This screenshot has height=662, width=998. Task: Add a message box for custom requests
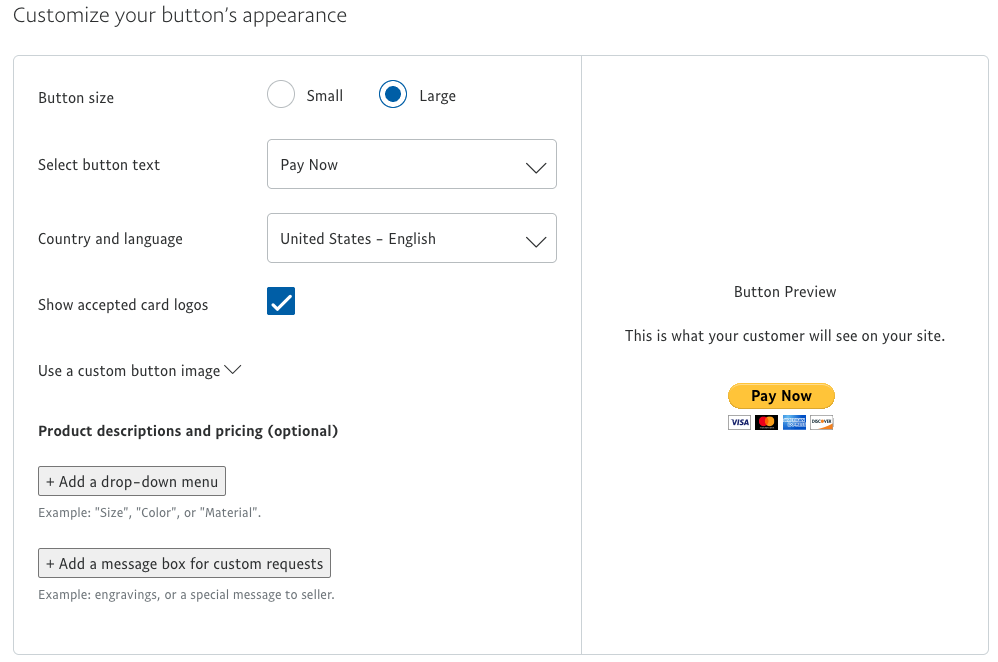[x=184, y=564]
